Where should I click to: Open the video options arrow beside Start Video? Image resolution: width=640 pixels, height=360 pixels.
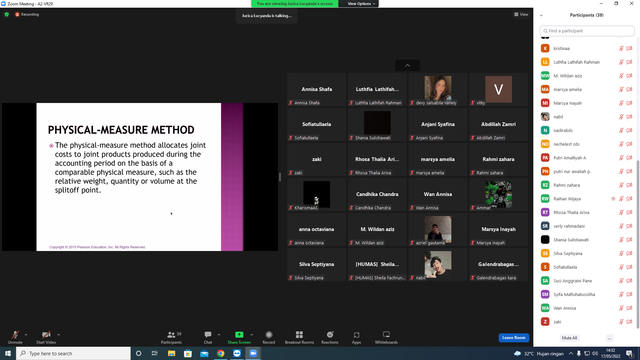58,335
